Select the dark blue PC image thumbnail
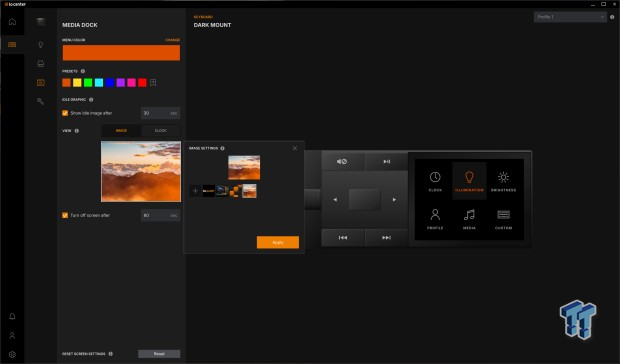The height and width of the screenshot is (364, 620). pyautogui.click(x=222, y=191)
